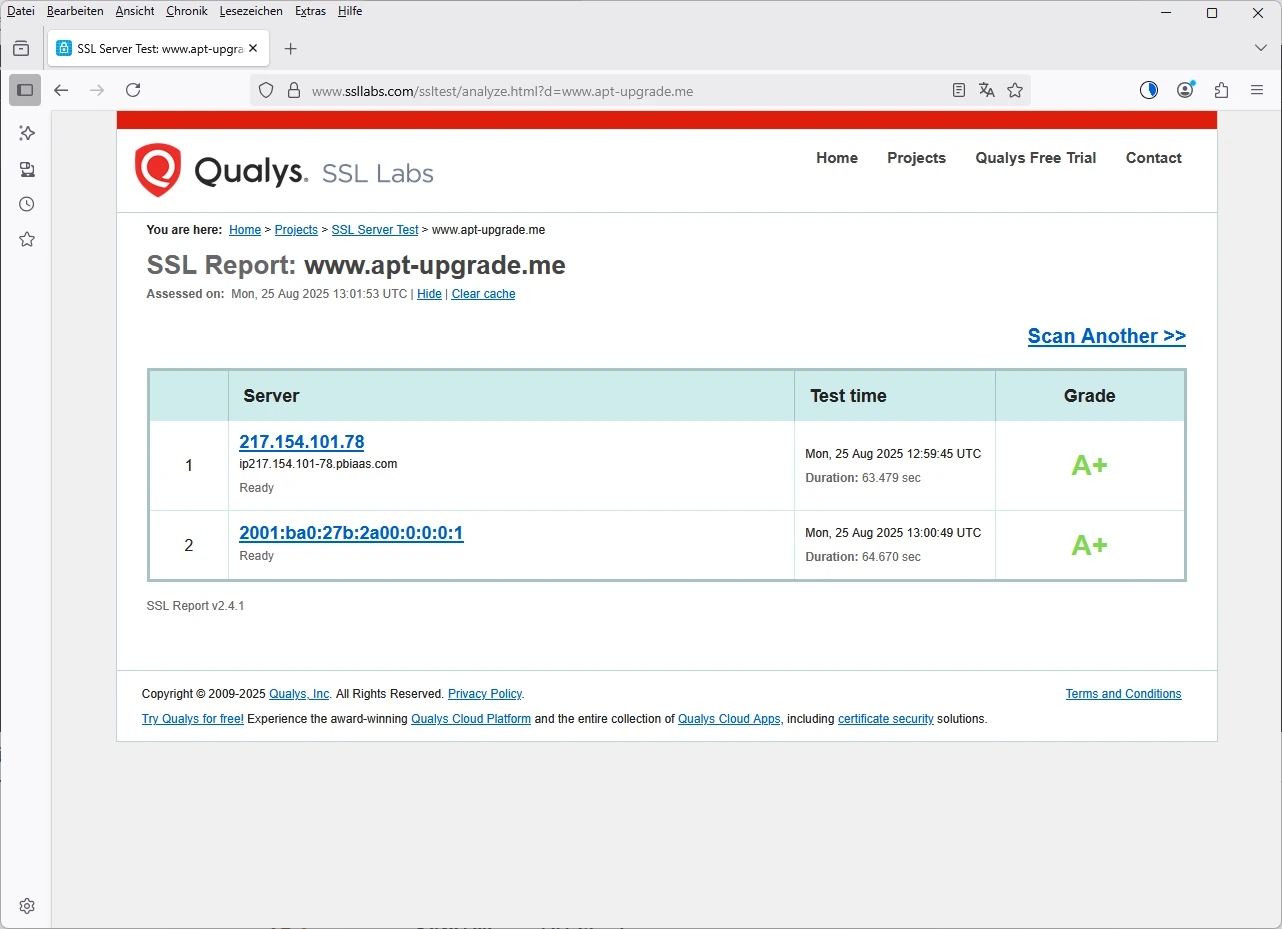Open the Bearbeiten menu
Viewport: 1282px width, 929px height.
pos(75,11)
